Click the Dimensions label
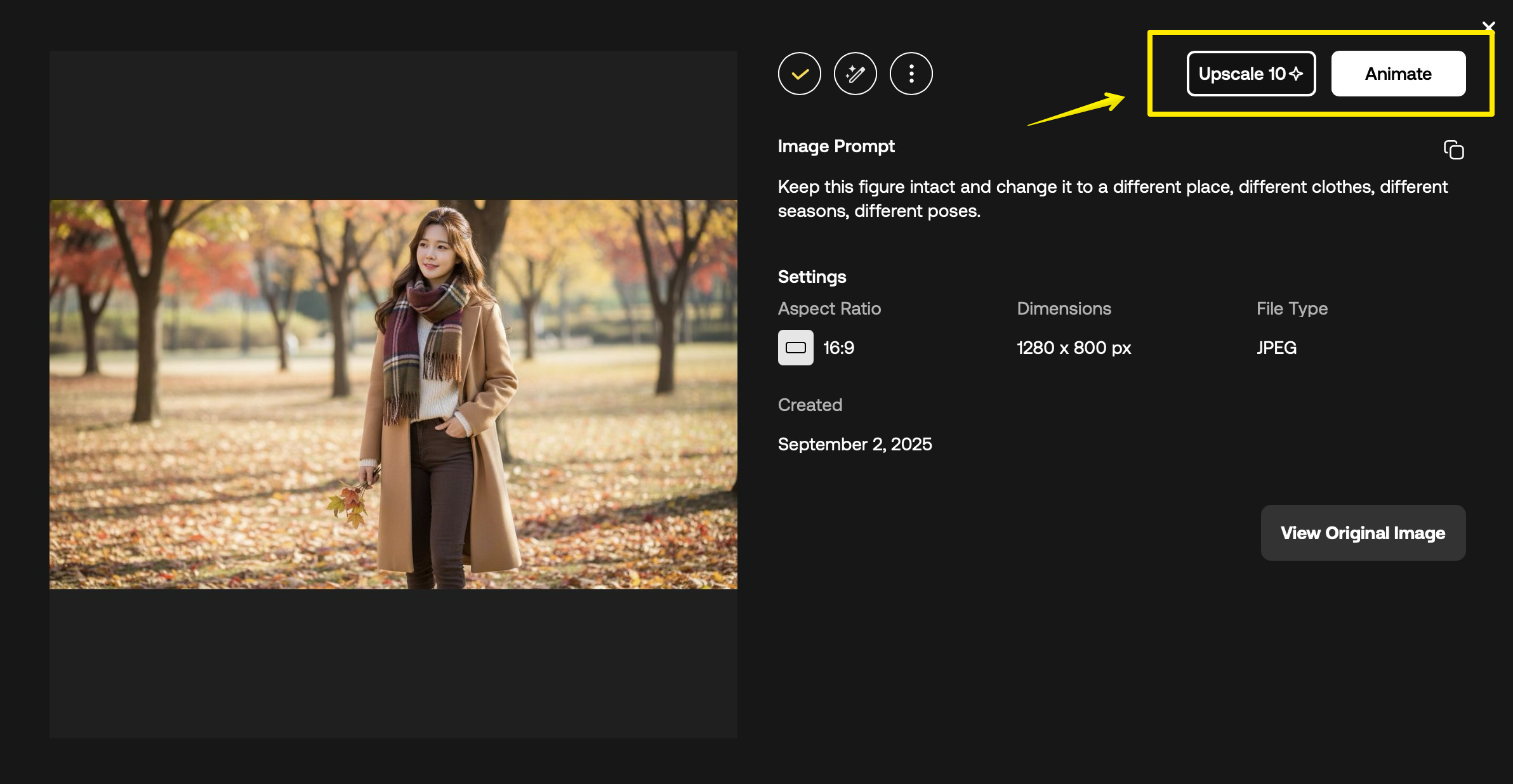 (x=1064, y=308)
